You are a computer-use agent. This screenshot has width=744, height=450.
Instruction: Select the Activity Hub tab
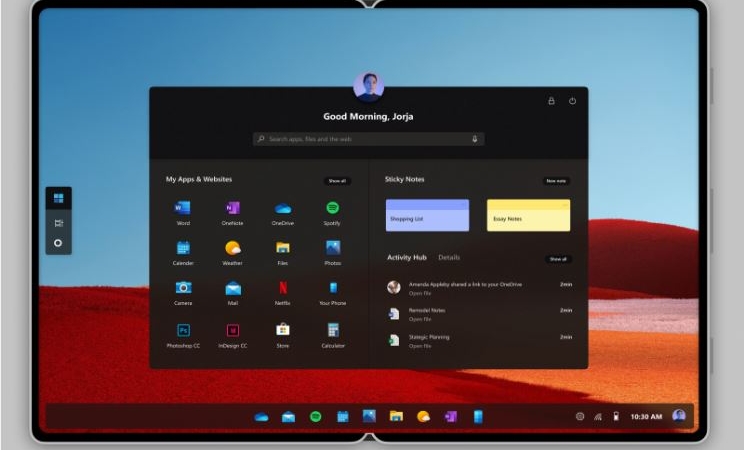click(x=407, y=257)
